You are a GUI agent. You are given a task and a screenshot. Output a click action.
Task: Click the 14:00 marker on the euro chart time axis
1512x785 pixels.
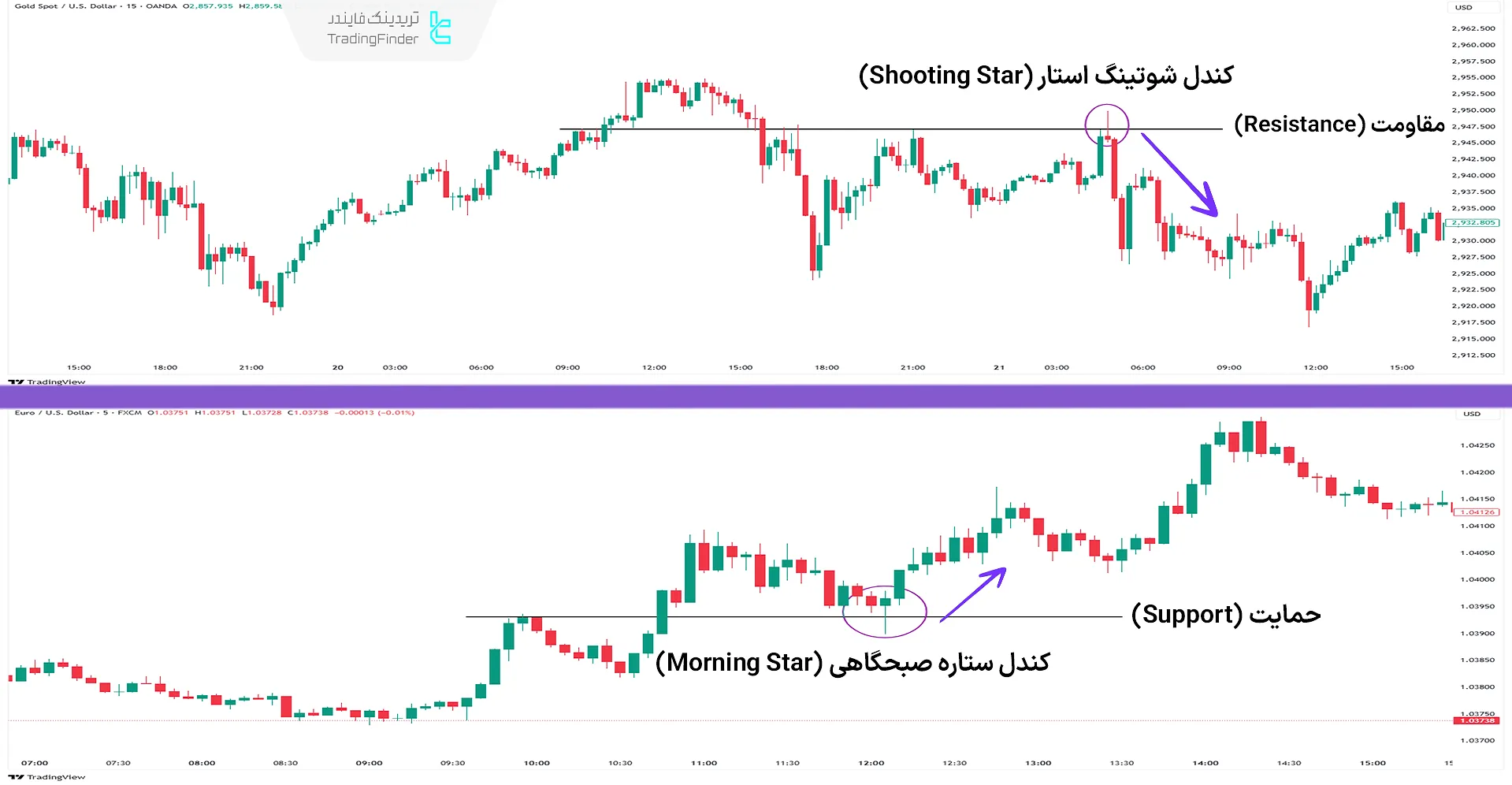[1205, 763]
